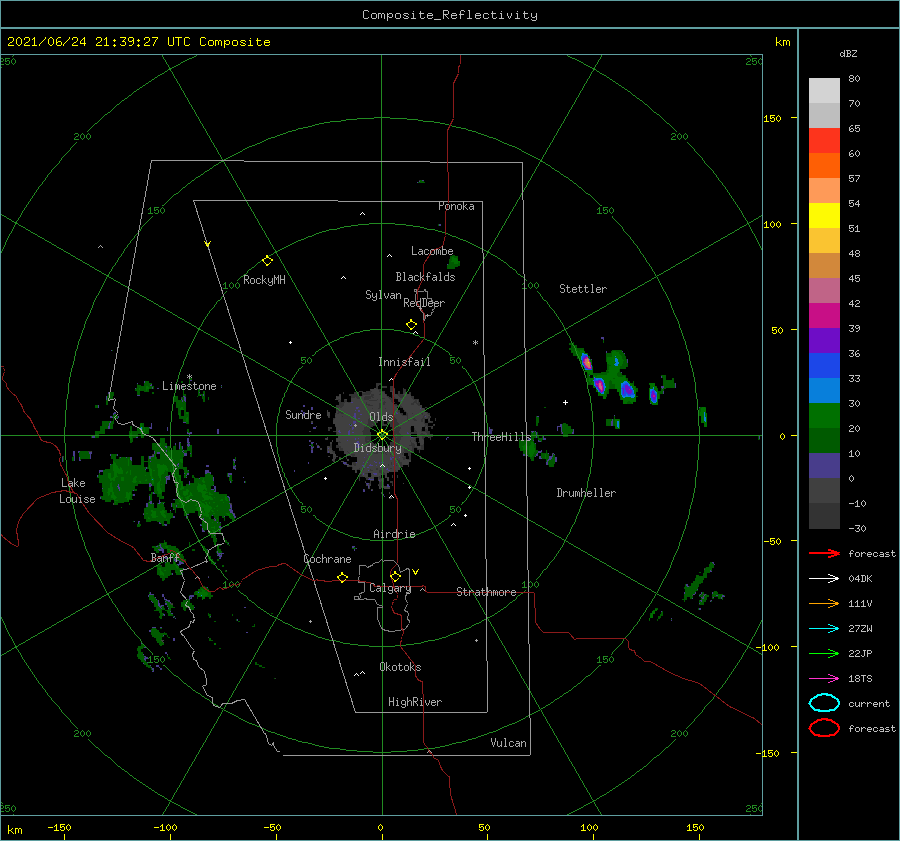
Task: Click the 'Innisfail' city label
Action: point(405,362)
